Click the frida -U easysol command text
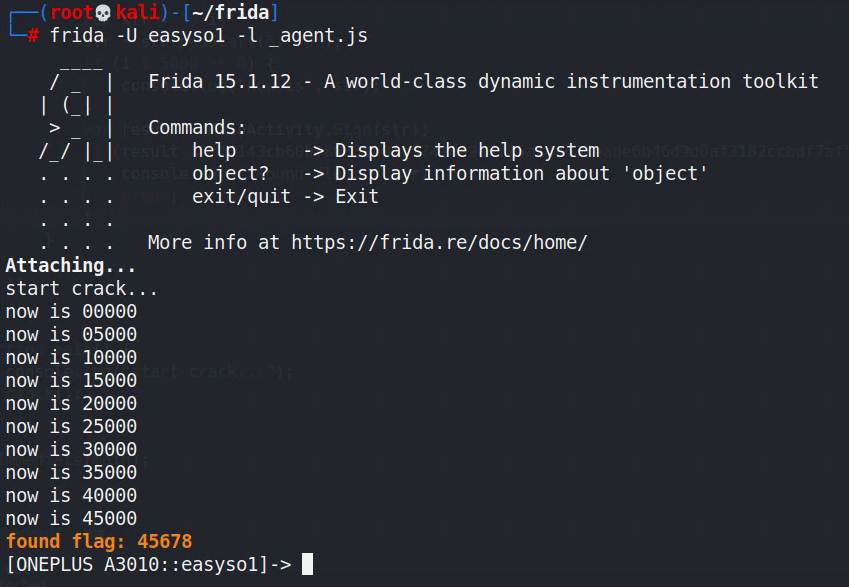849x587 pixels. [138, 36]
